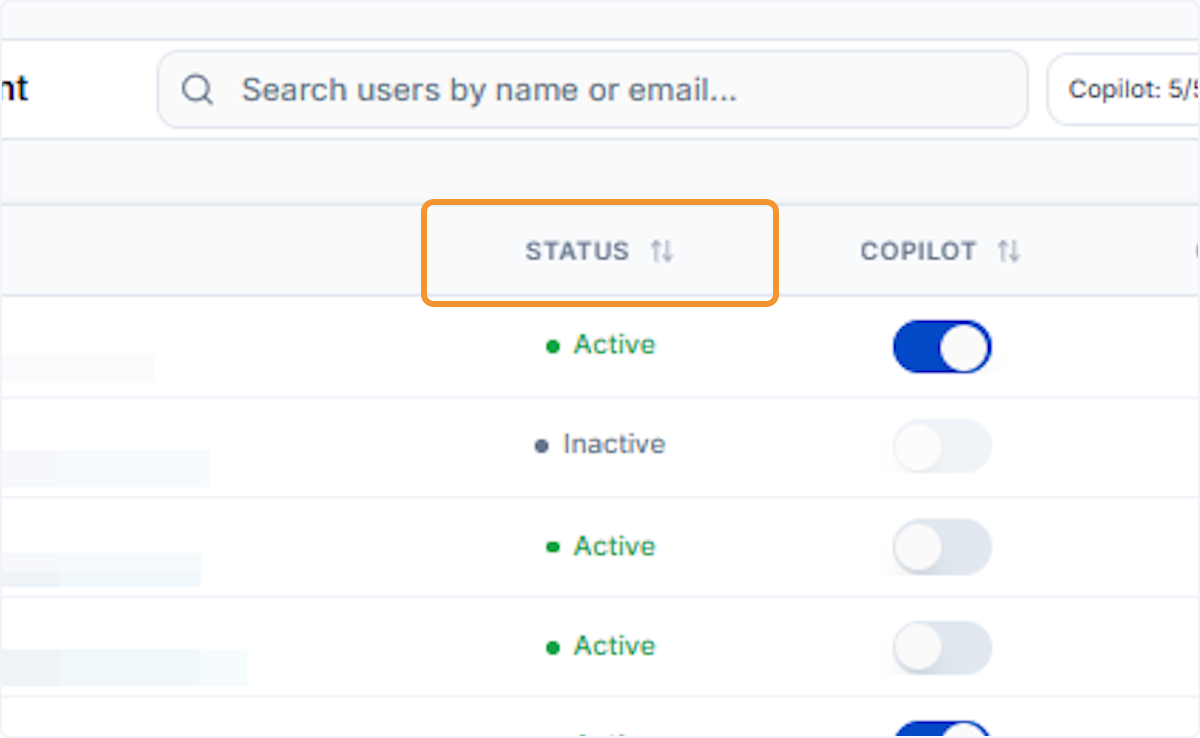Select the Inactive status label
This screenshot has width=1200, height=738.
coord(613,444)
